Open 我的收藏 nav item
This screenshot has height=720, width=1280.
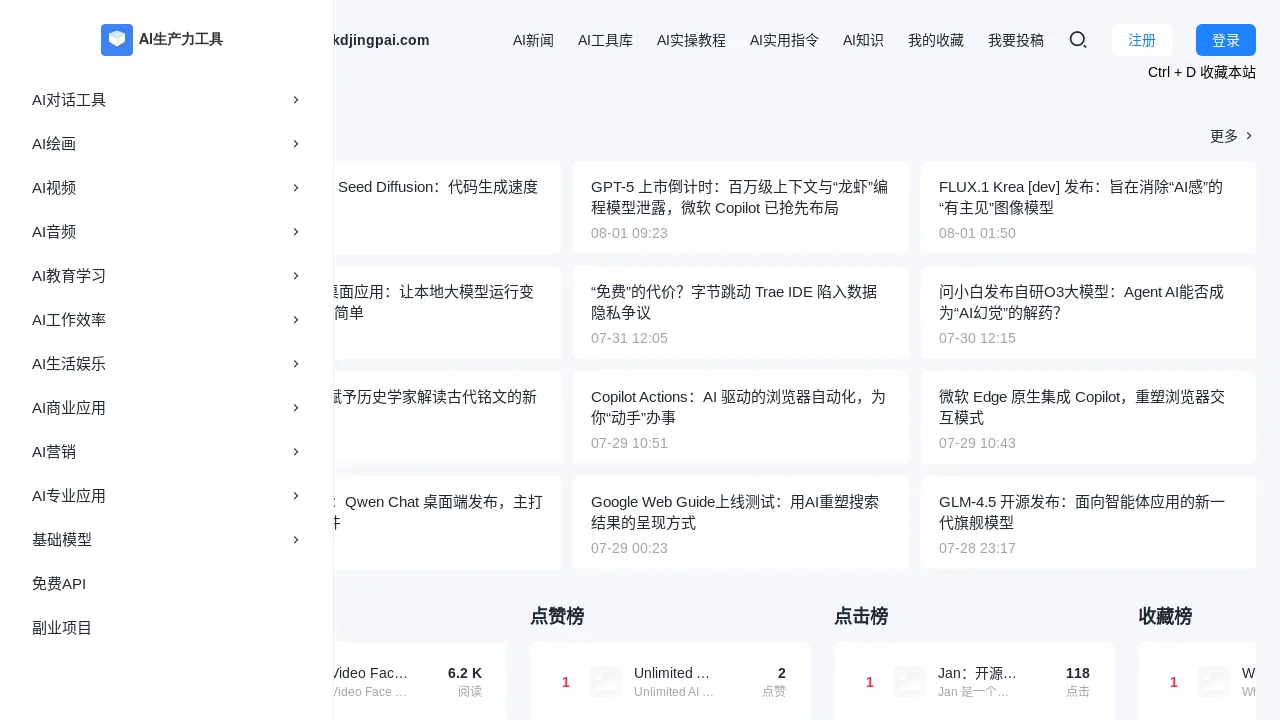click(936, 40)
